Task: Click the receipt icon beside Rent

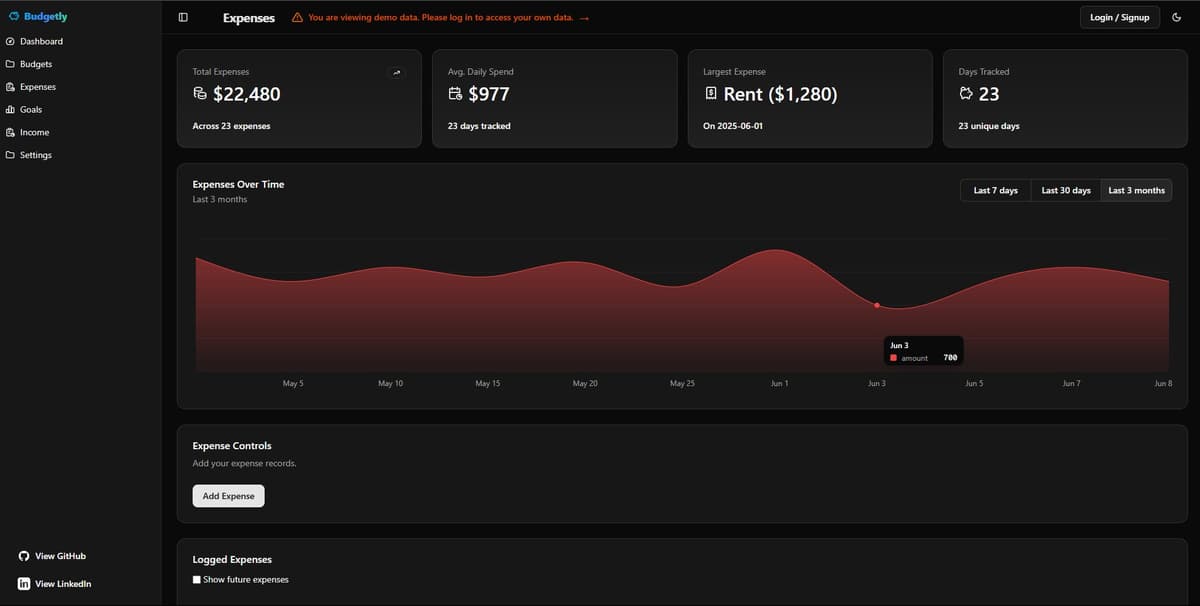Action: tap(710, 94)
